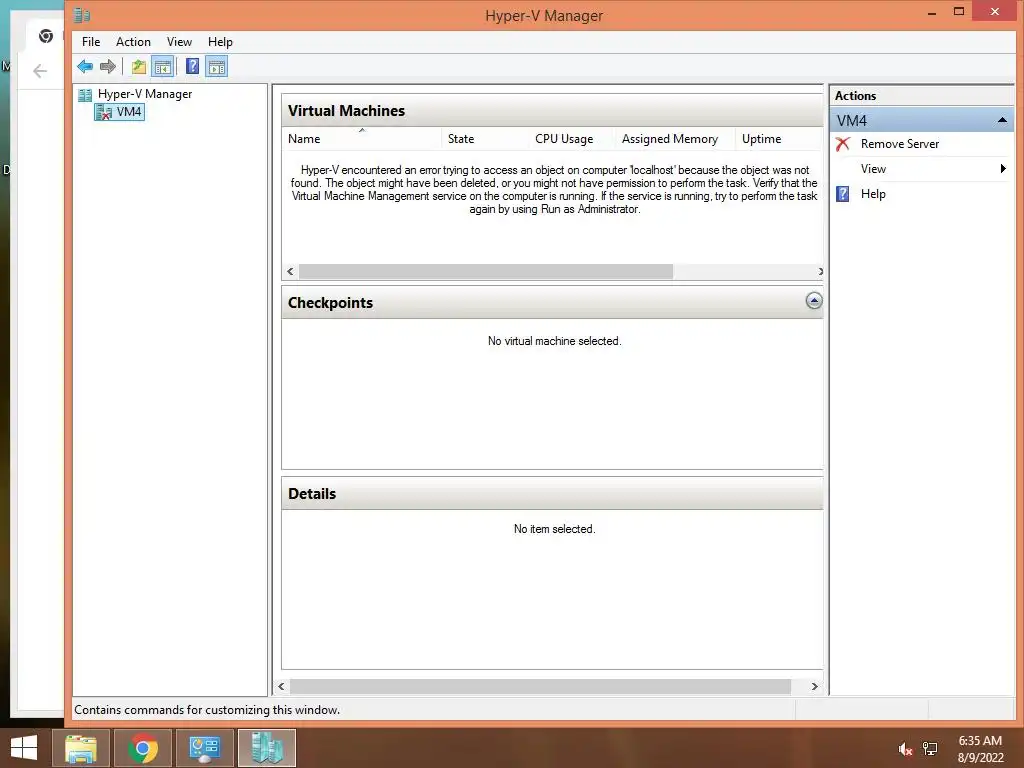
Task: Click the Virtual Machines pane heading
Action: click(x=346, y=110)
